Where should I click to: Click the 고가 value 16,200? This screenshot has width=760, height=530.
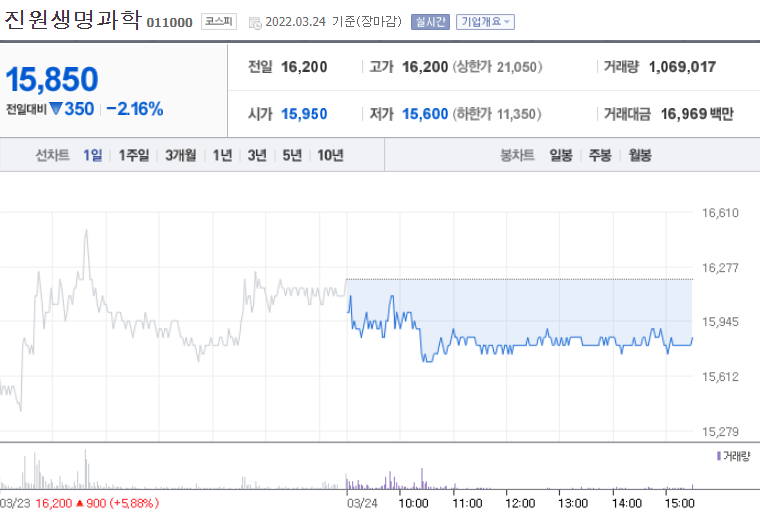coord(425,67)
